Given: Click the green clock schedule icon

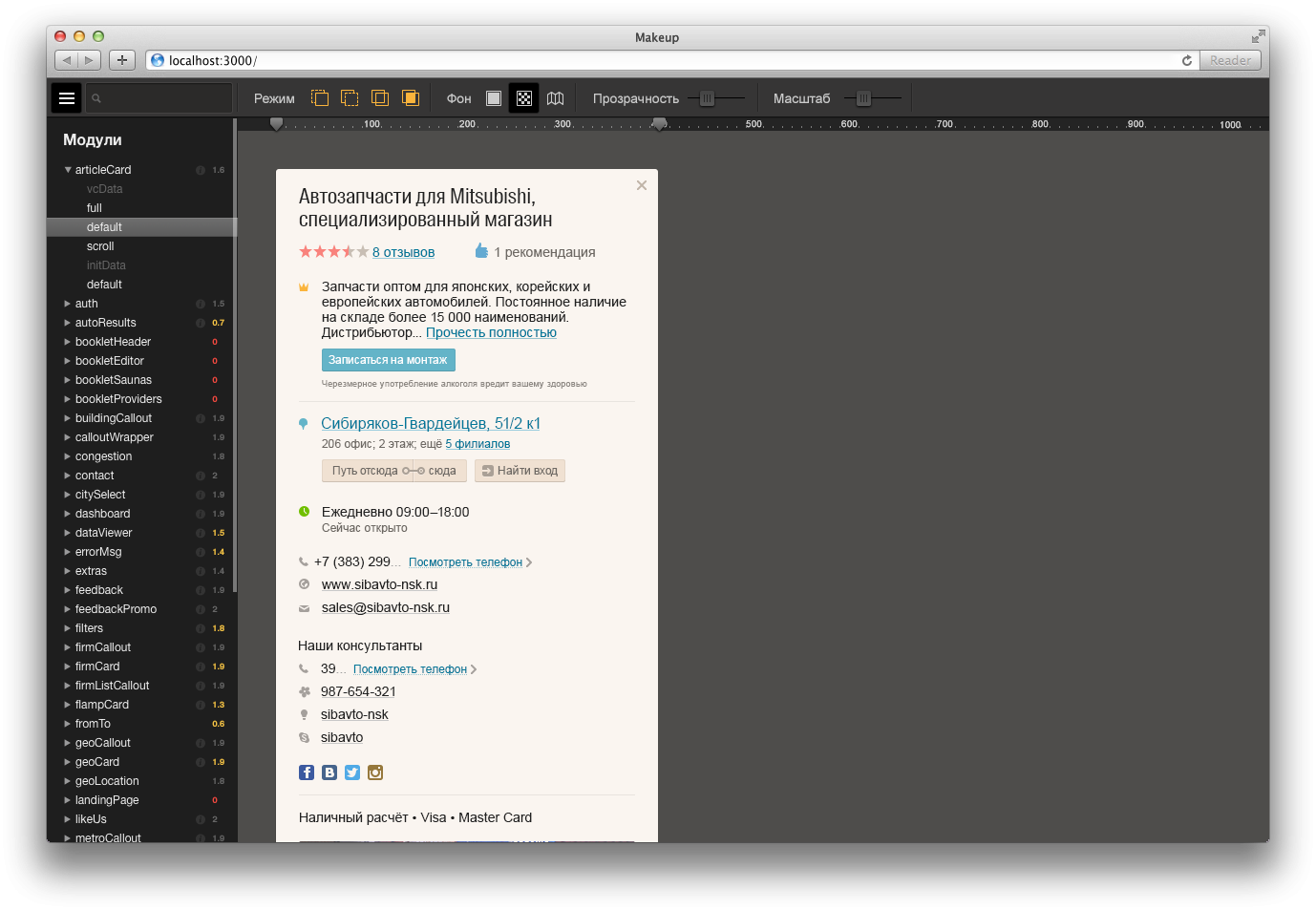Looking at the screenshot, I should click(x=304, y=512).
